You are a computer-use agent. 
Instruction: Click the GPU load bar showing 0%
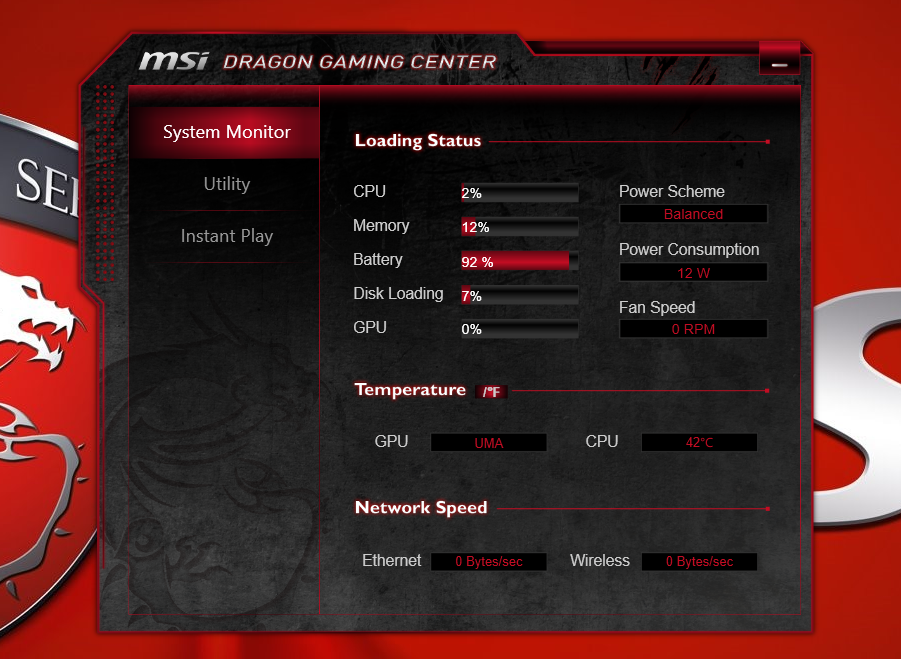tap(519, 329)
